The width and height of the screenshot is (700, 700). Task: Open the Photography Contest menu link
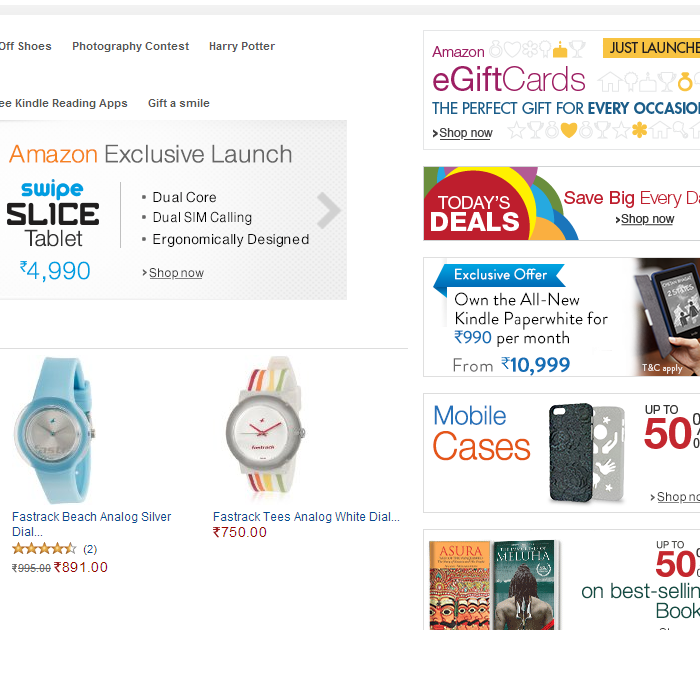130,47
